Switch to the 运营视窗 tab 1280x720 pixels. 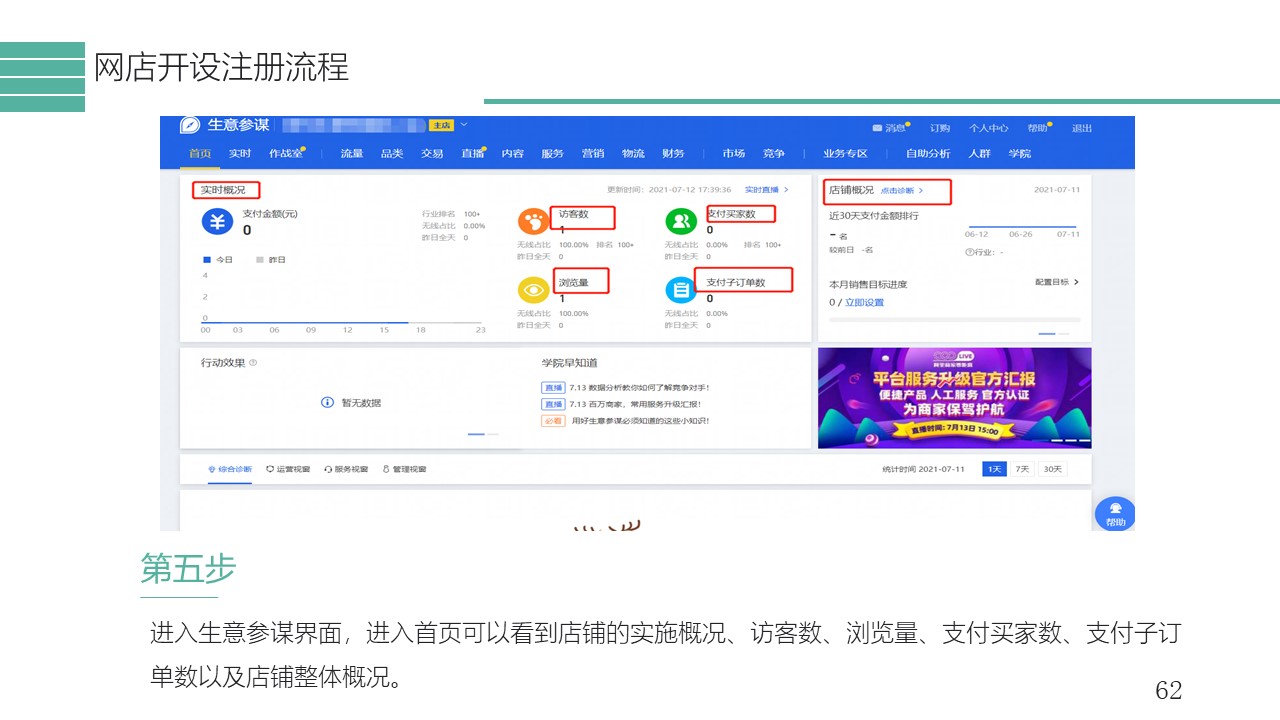pyautogui.click(x=288, y=469)
